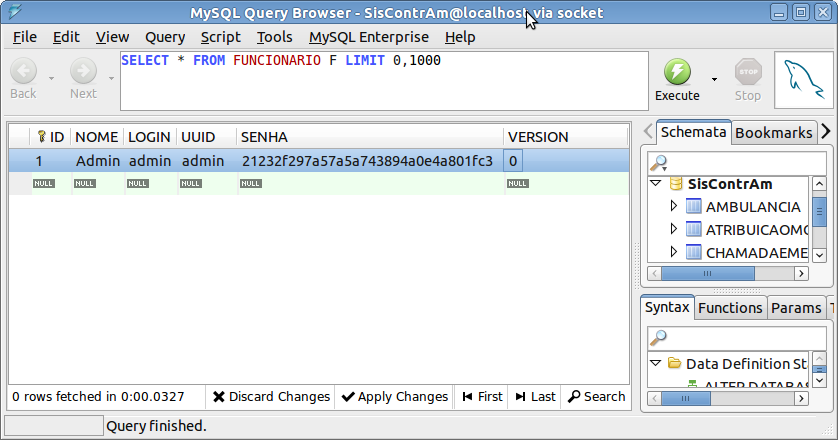Viewport: 838px width, 440px height.
Task: Click the SisContrAm database icon
Action: click(676, 184)
